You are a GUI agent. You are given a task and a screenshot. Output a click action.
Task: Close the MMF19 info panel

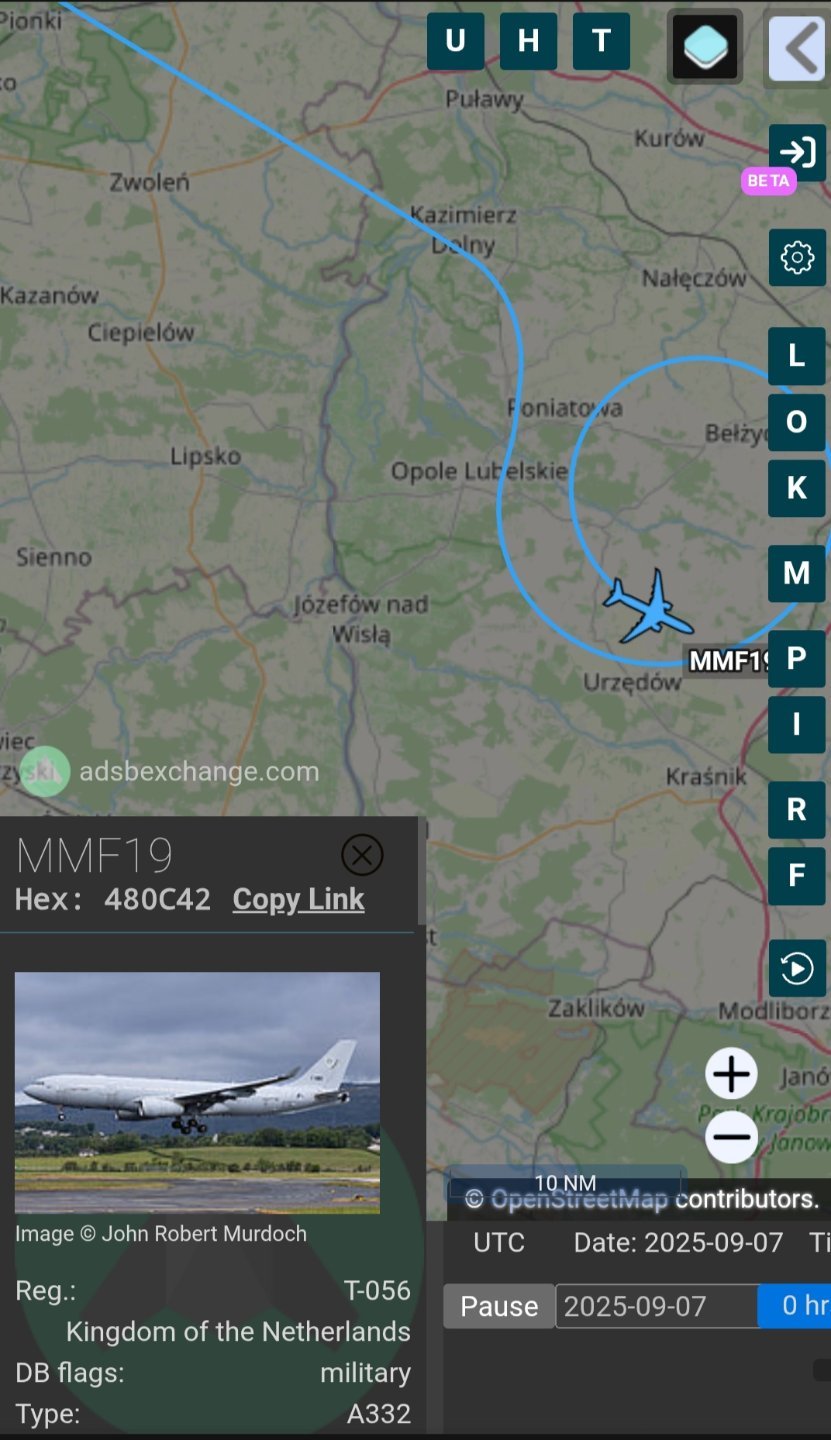[362, 855]
